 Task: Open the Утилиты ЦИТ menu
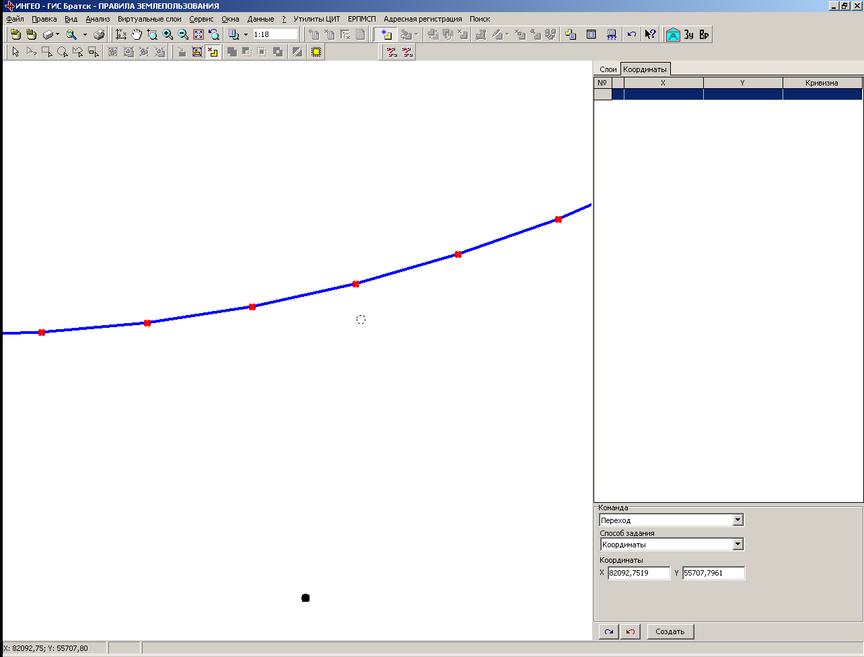coord(316,19)
